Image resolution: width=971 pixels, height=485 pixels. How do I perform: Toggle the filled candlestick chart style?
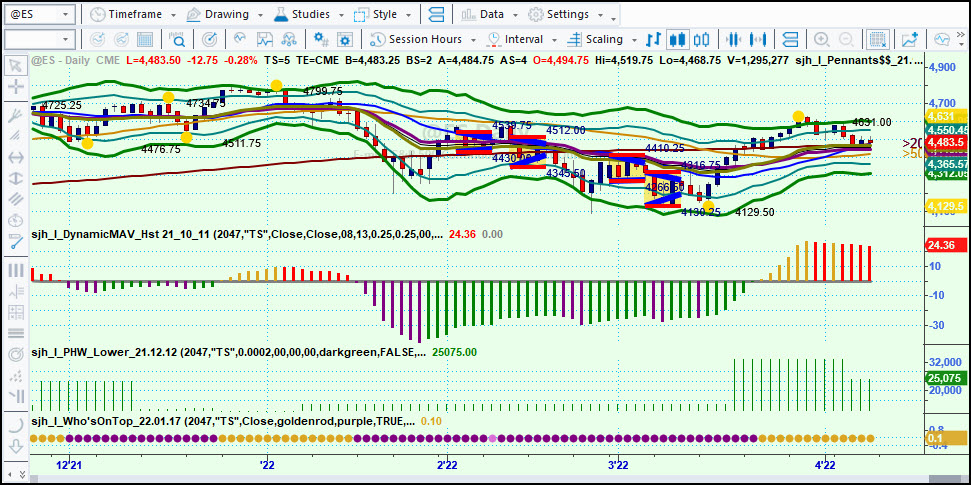[677, 40]
